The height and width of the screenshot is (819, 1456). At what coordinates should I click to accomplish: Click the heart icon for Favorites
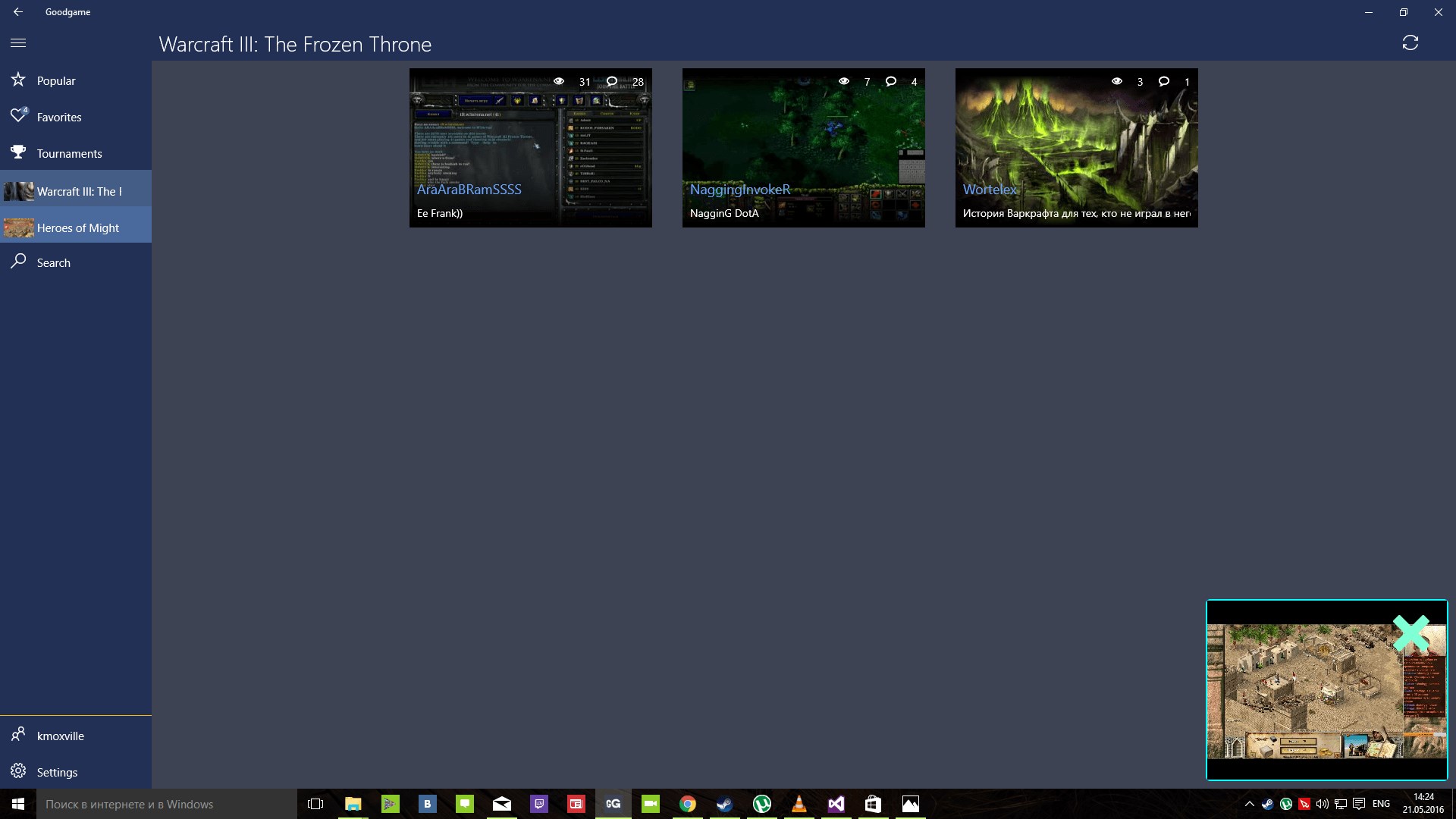point(18,116)
